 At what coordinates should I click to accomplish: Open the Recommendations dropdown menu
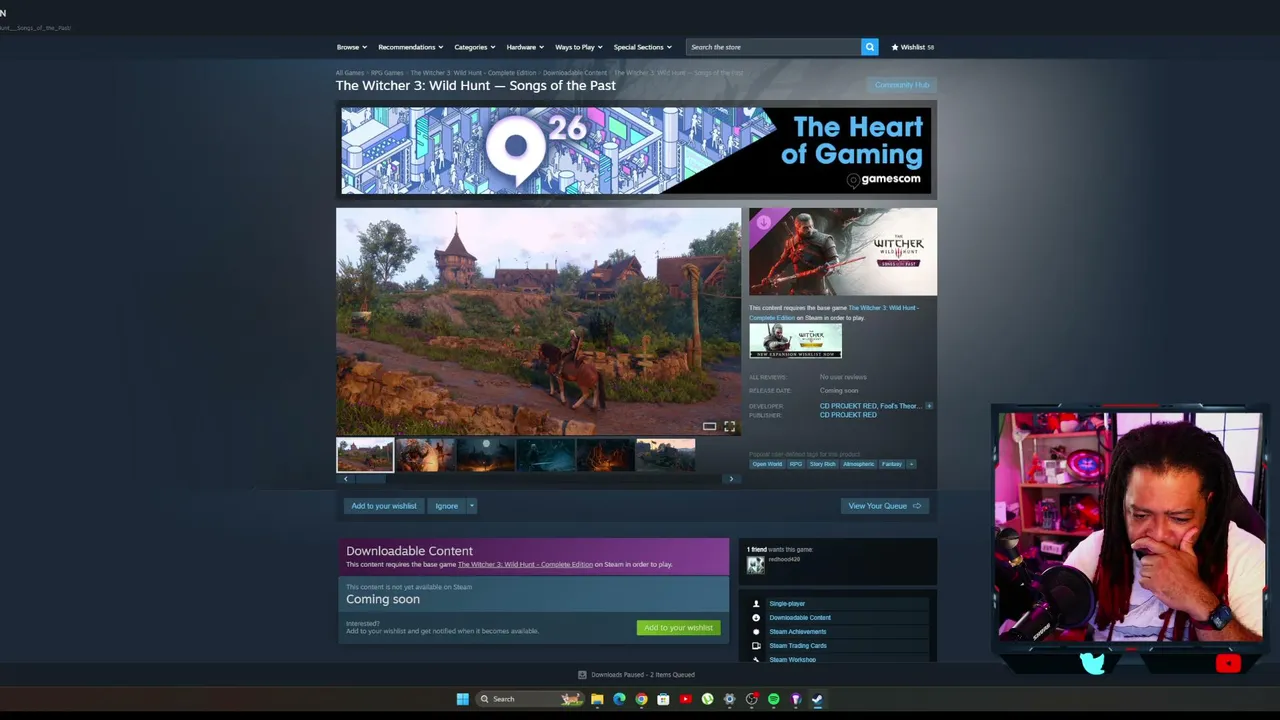411,47
